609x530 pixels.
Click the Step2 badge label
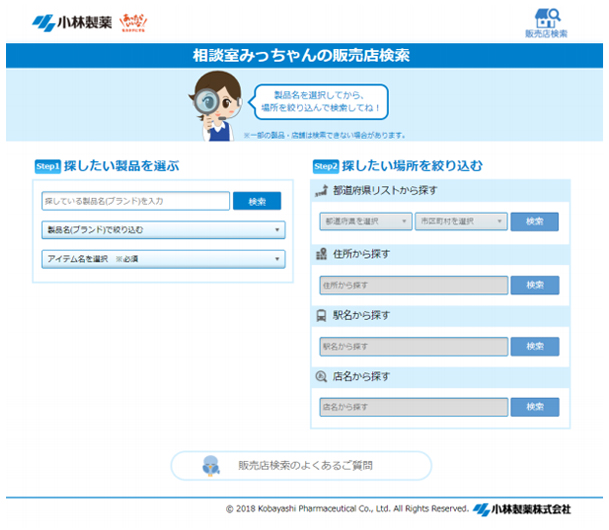pos(326,167)
